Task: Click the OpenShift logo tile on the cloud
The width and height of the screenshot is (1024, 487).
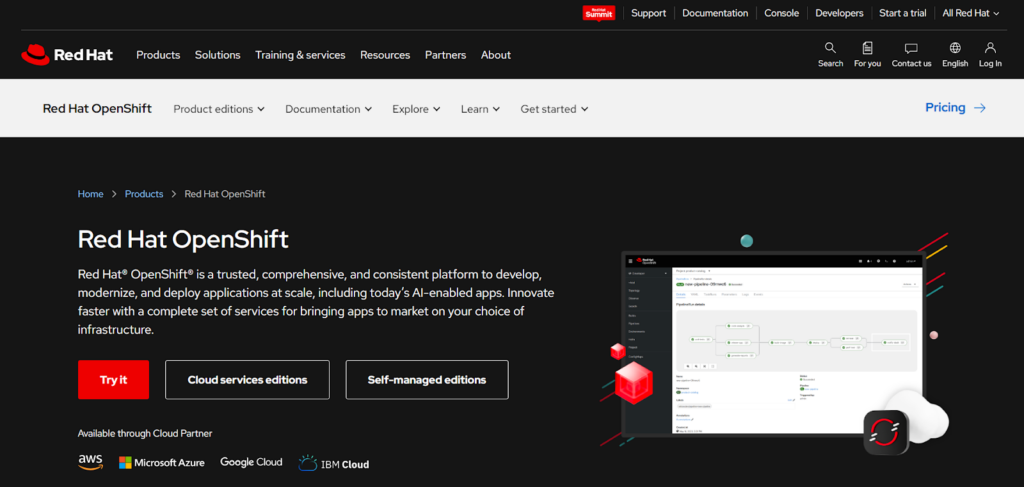Action: (x=886, y=432)
